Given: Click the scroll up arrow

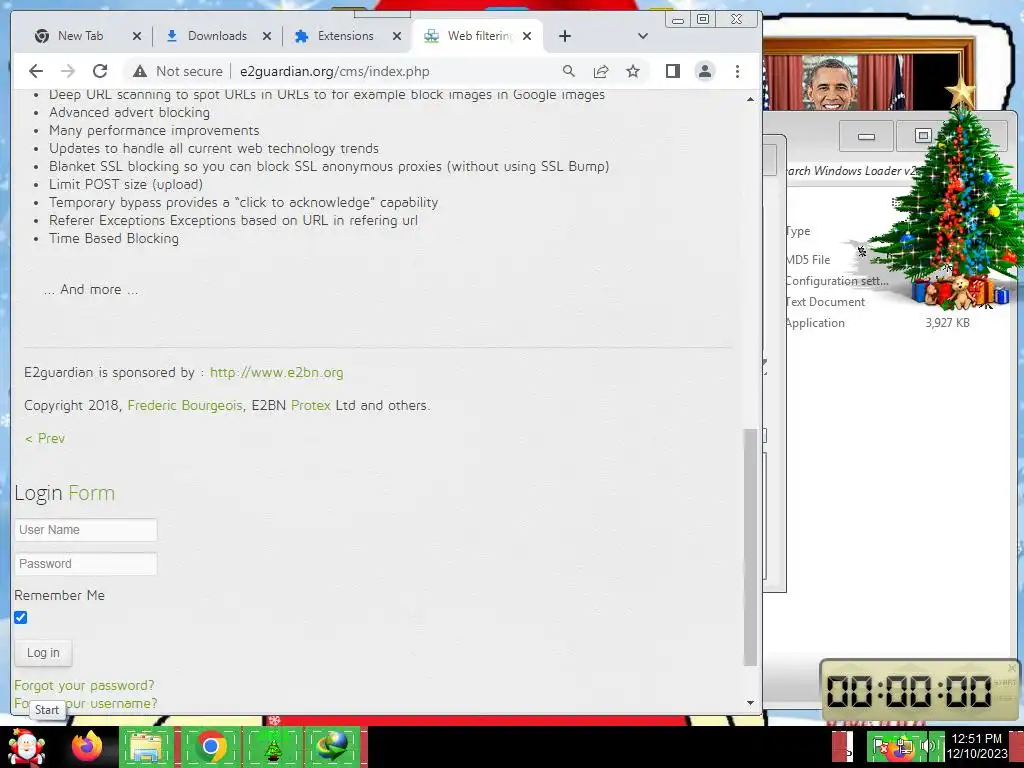Looking at the screenshot, I should (x=750, y=99).
